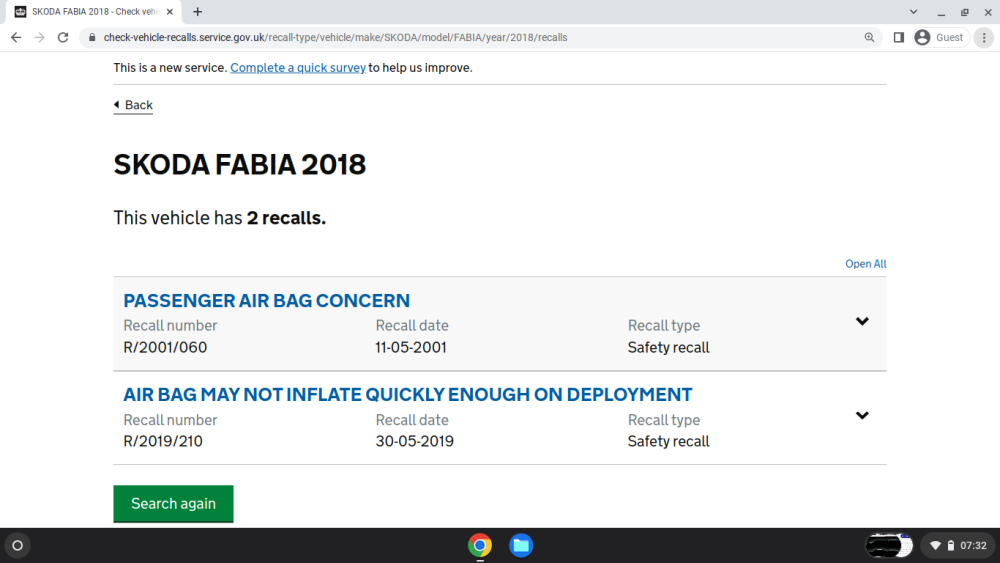Click recall number R/2001/060 text

coord(165,347)
